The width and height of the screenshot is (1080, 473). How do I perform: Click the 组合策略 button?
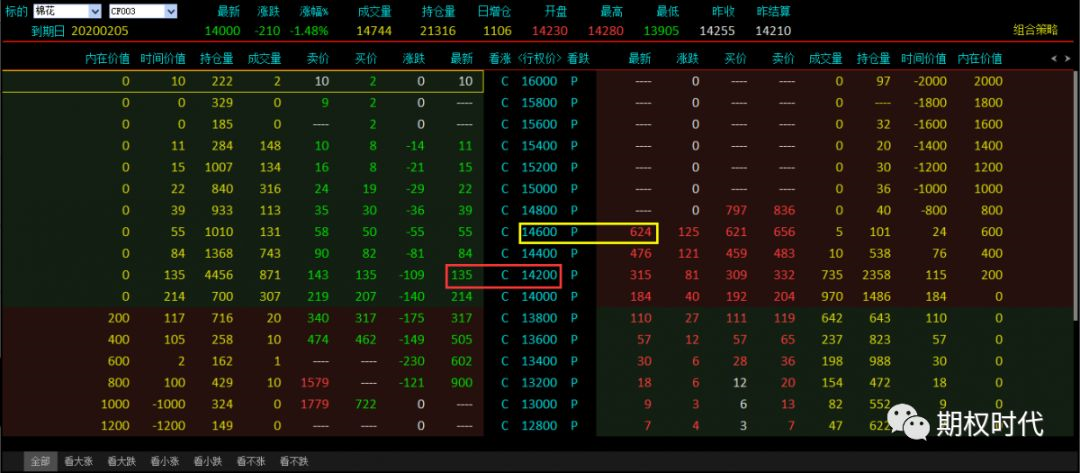pyautogui.click(x=1035, y=30)
